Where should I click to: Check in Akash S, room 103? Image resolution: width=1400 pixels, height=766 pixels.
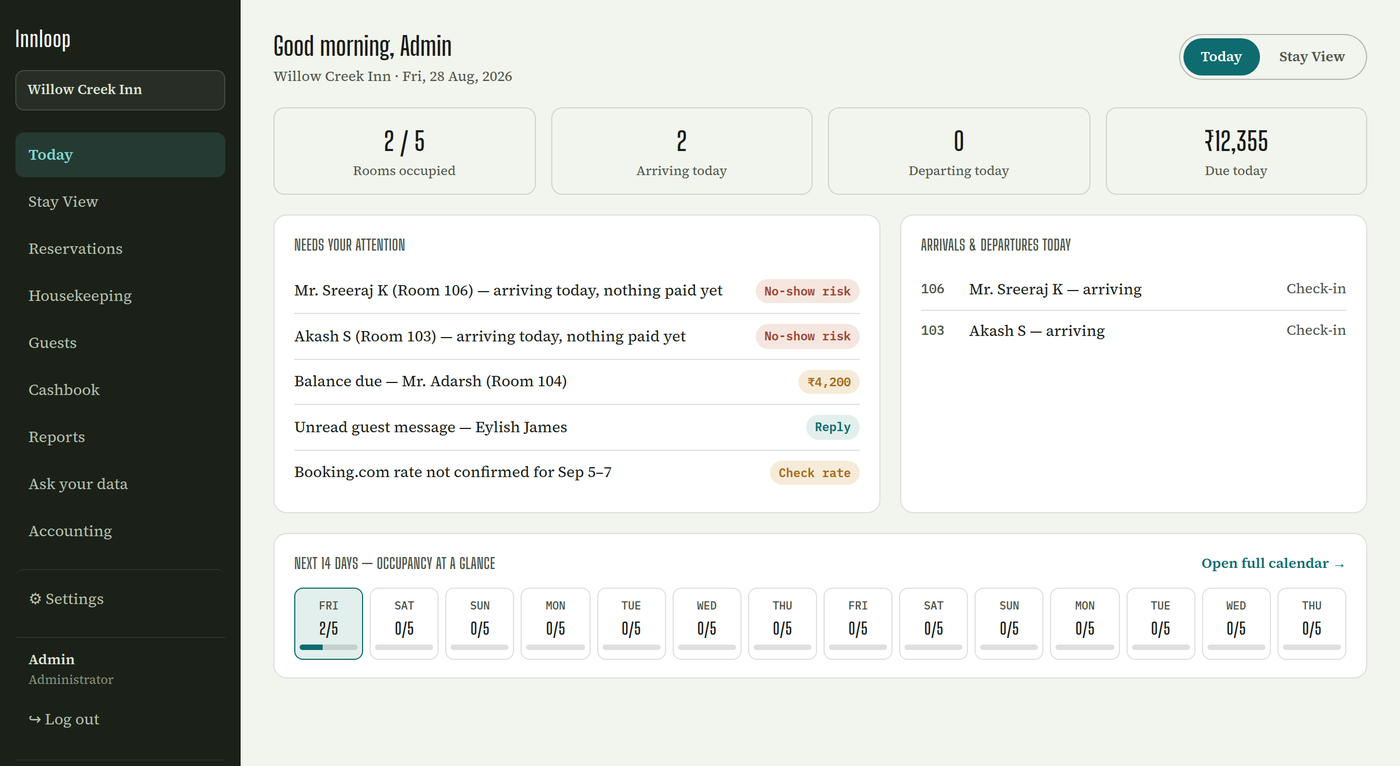[1316, 331]
